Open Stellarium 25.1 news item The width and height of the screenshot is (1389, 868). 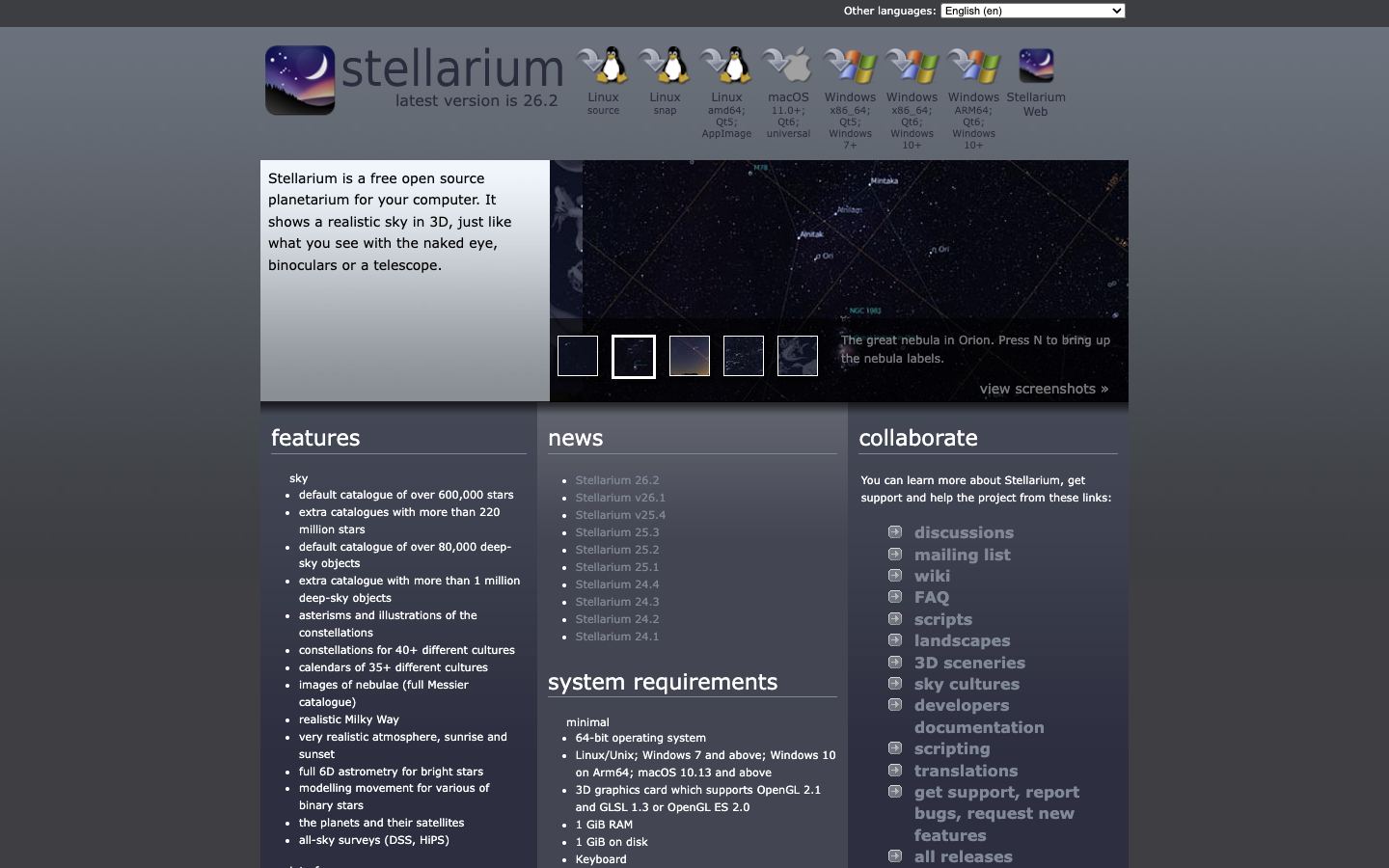pos(617,567)
